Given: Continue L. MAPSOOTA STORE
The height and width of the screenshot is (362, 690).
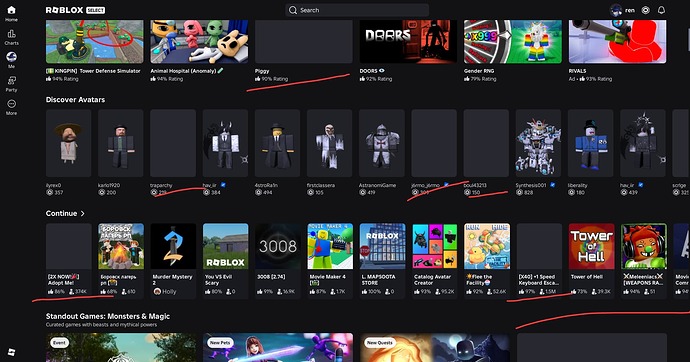Looking at the screenshot, I should (382, 260).
